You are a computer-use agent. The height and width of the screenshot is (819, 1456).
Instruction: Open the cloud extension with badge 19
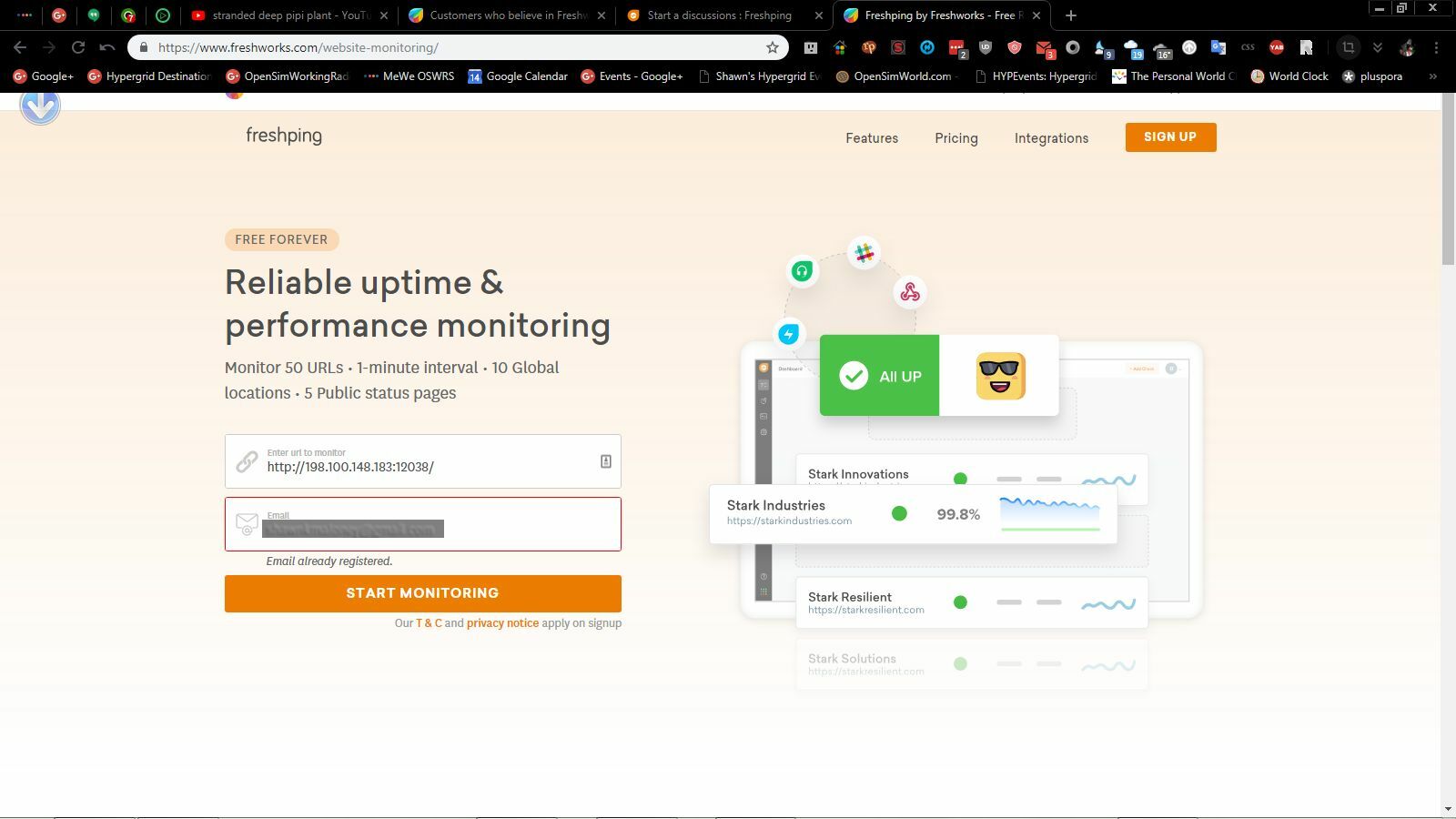(1132, 49)
